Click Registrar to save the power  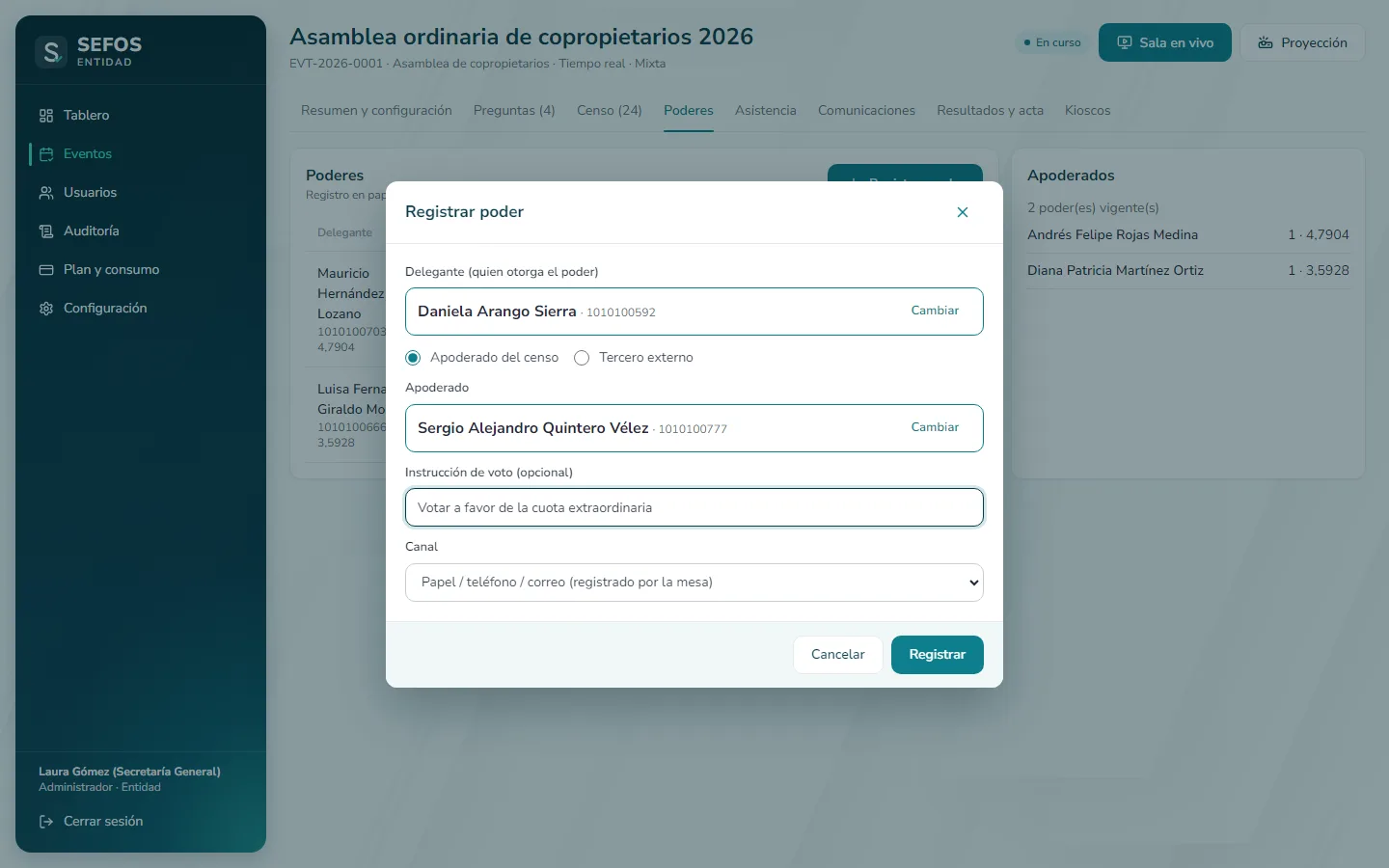pos(938,655)
